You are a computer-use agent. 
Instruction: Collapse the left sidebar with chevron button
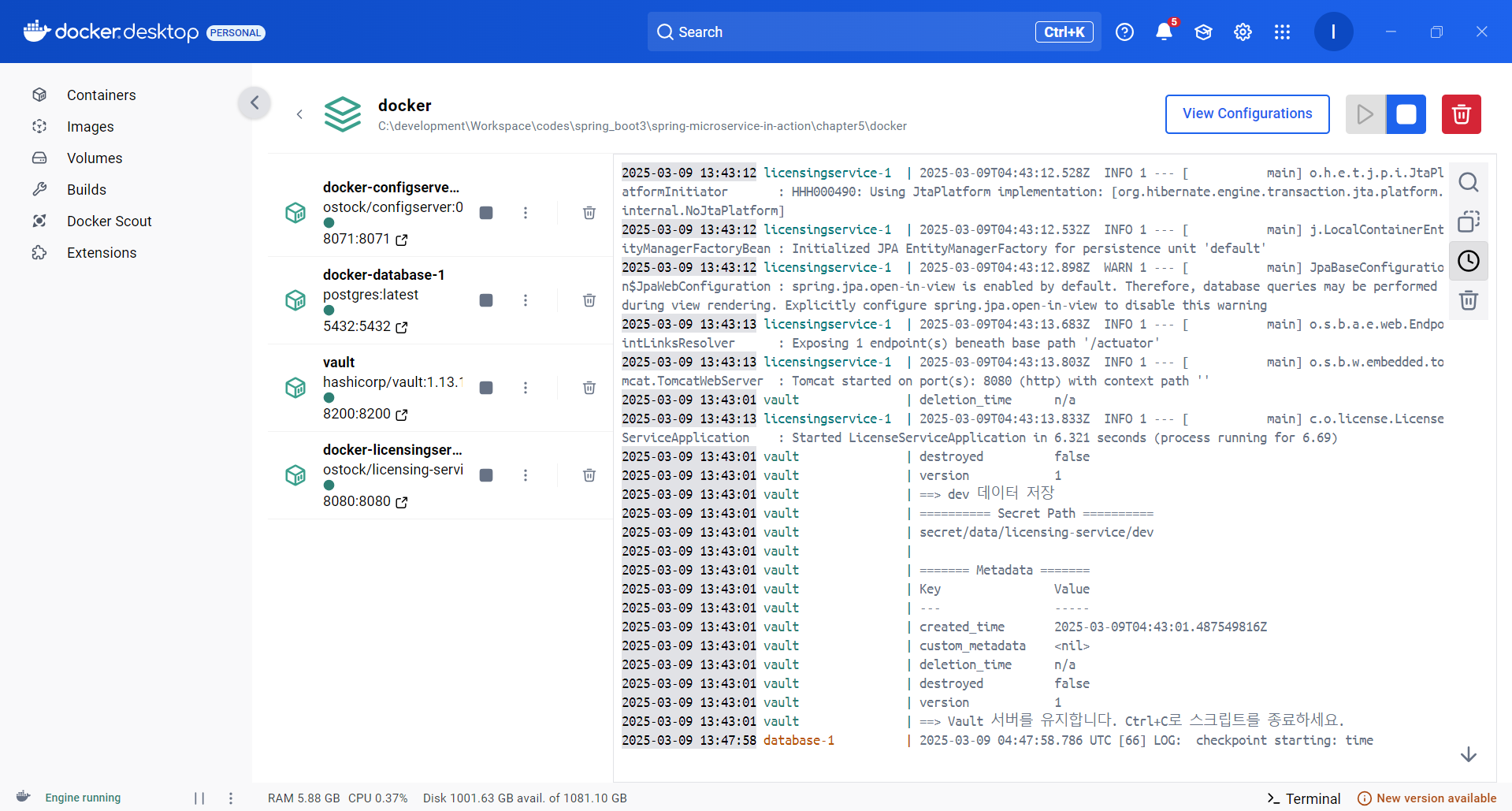[x=254, y=102]
